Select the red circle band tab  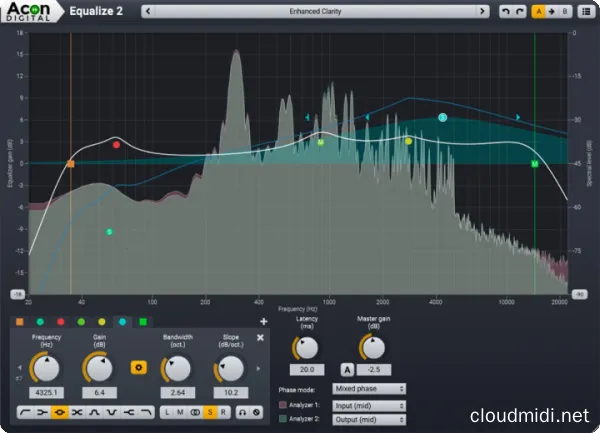coord(60,322)
